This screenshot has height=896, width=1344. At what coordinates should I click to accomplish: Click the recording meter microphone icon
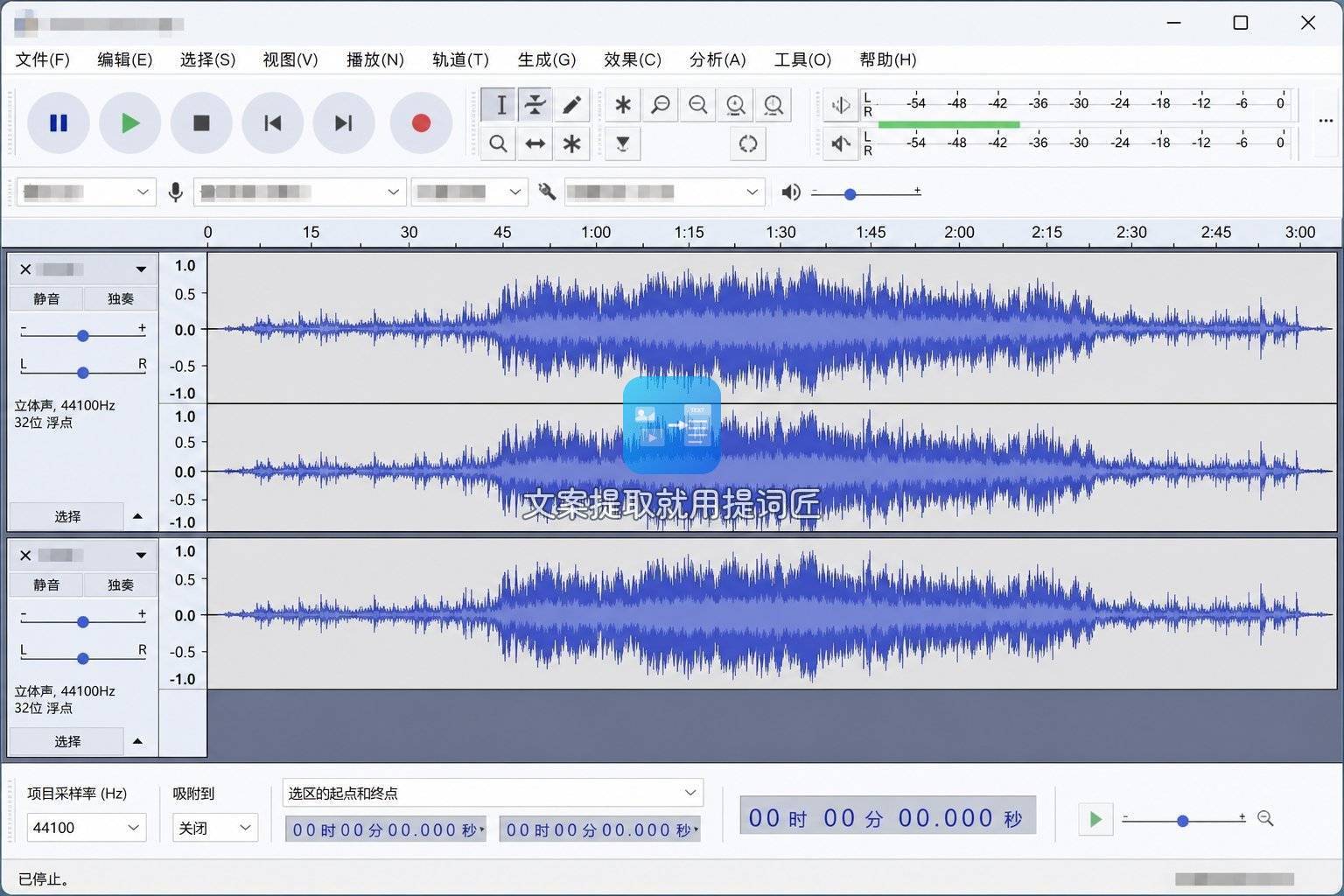841,105
